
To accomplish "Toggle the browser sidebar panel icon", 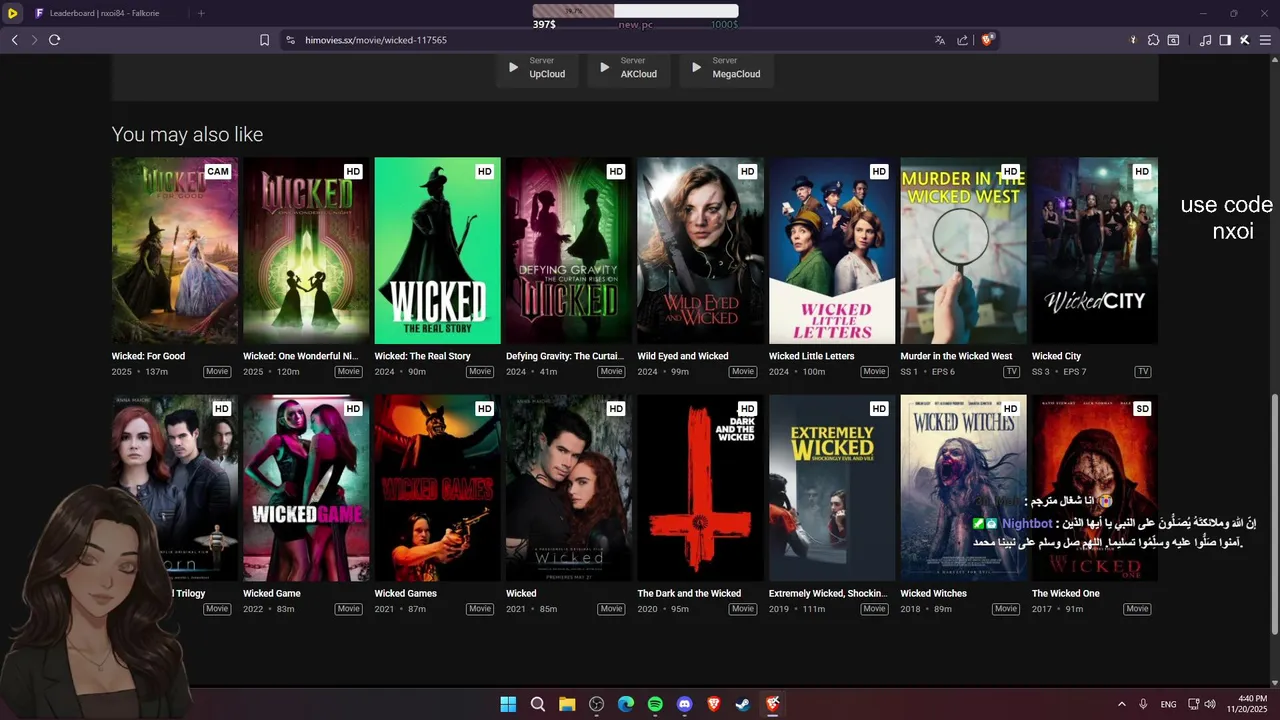I will [1225, 40].
